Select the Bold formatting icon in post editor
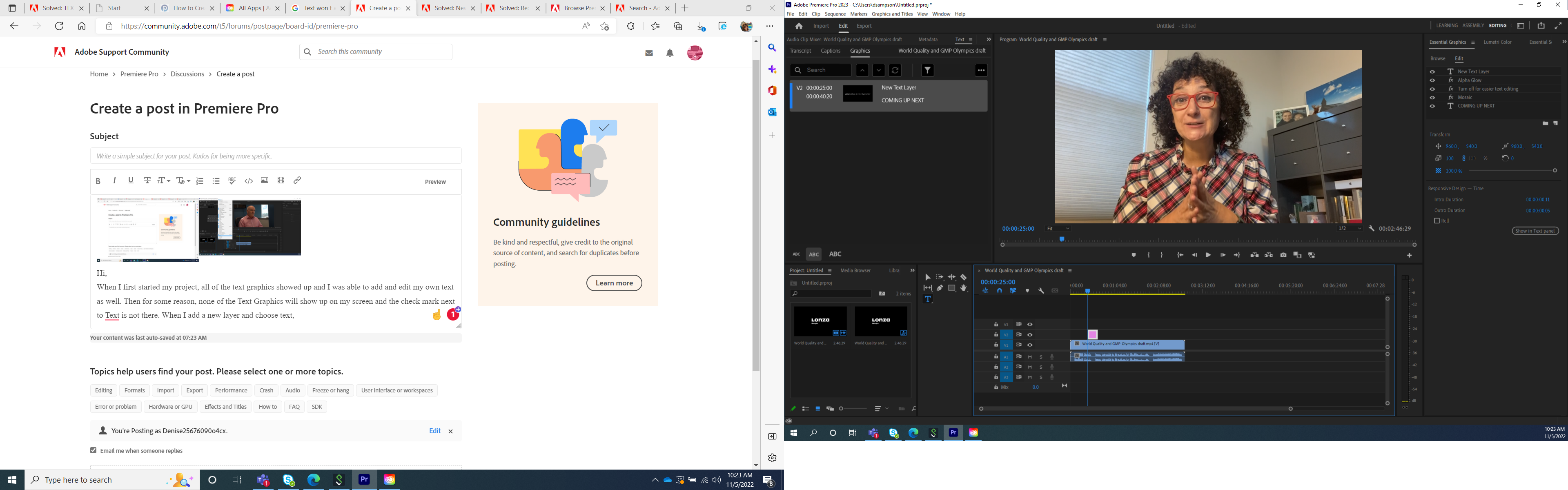Viewport: 1568px width, 490px height. point(98,181)
